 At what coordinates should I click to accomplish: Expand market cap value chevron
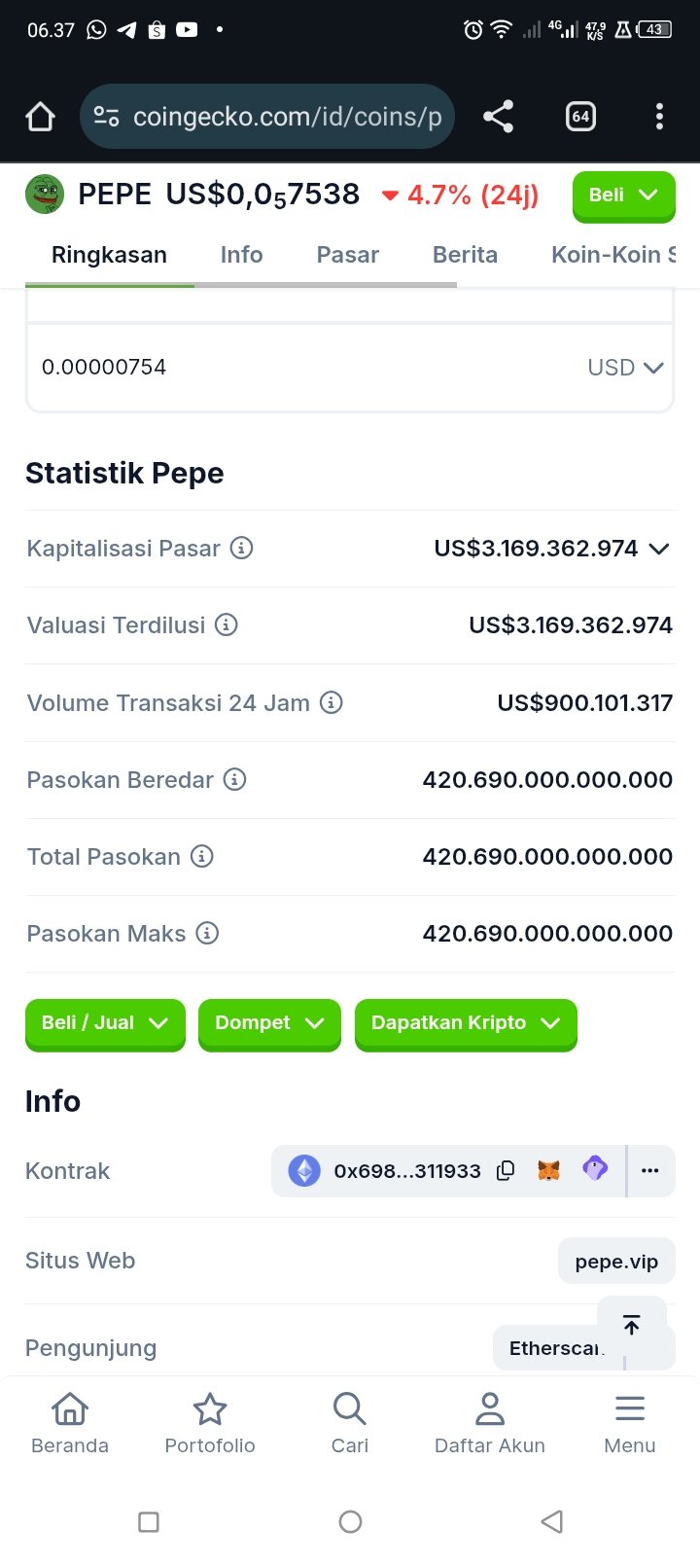[659, 549]
